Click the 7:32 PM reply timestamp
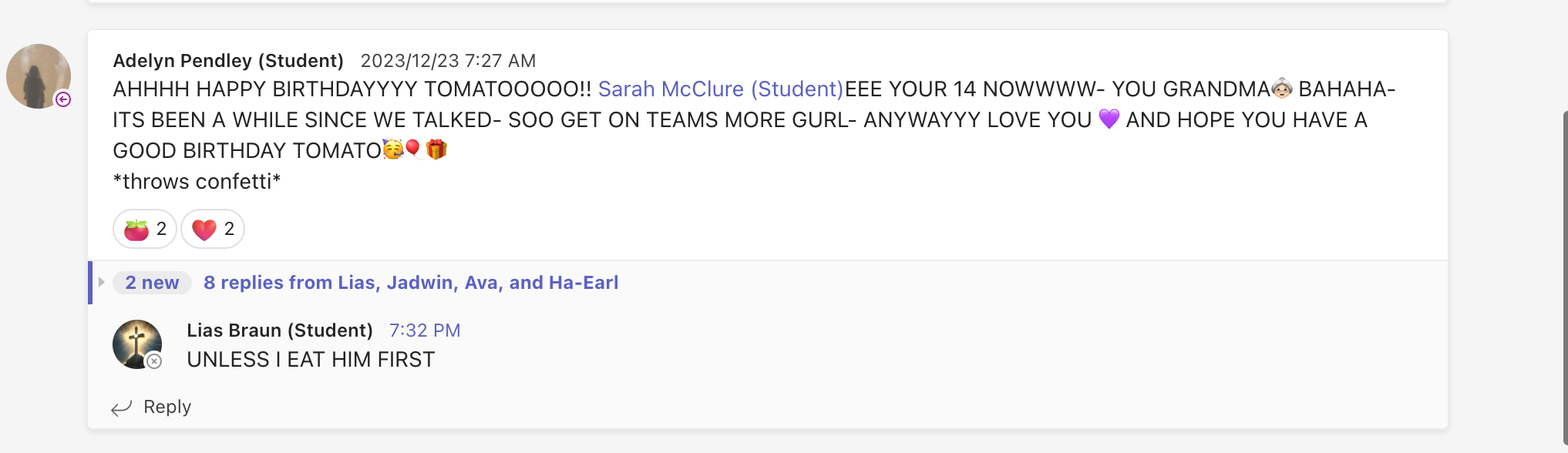 (424, 331)
